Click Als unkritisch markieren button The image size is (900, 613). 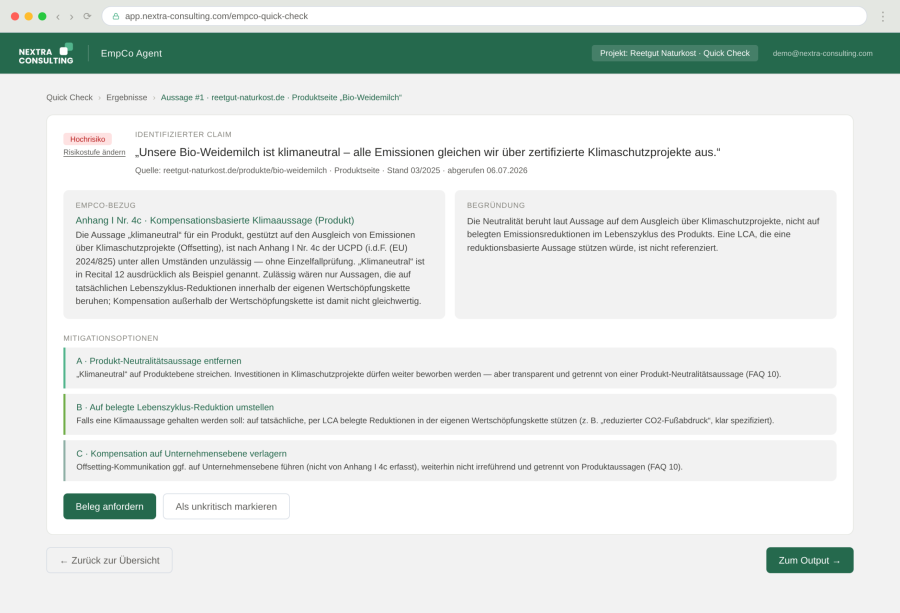point(226,506)
